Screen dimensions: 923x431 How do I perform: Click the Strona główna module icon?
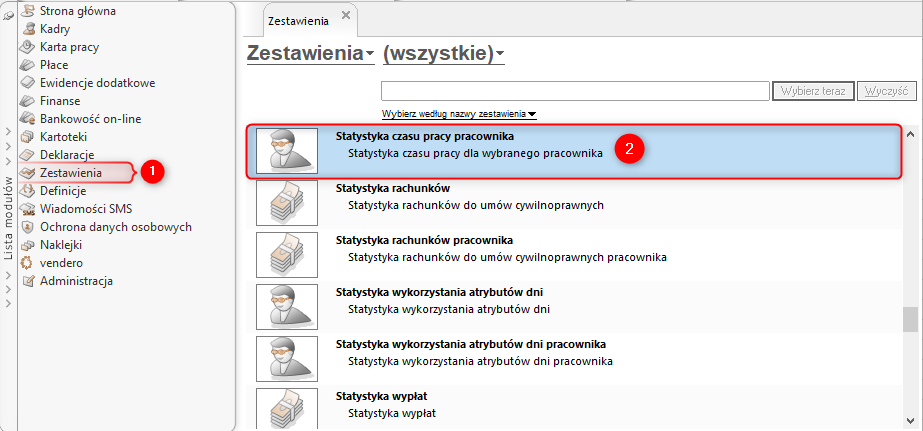(28, 11)
